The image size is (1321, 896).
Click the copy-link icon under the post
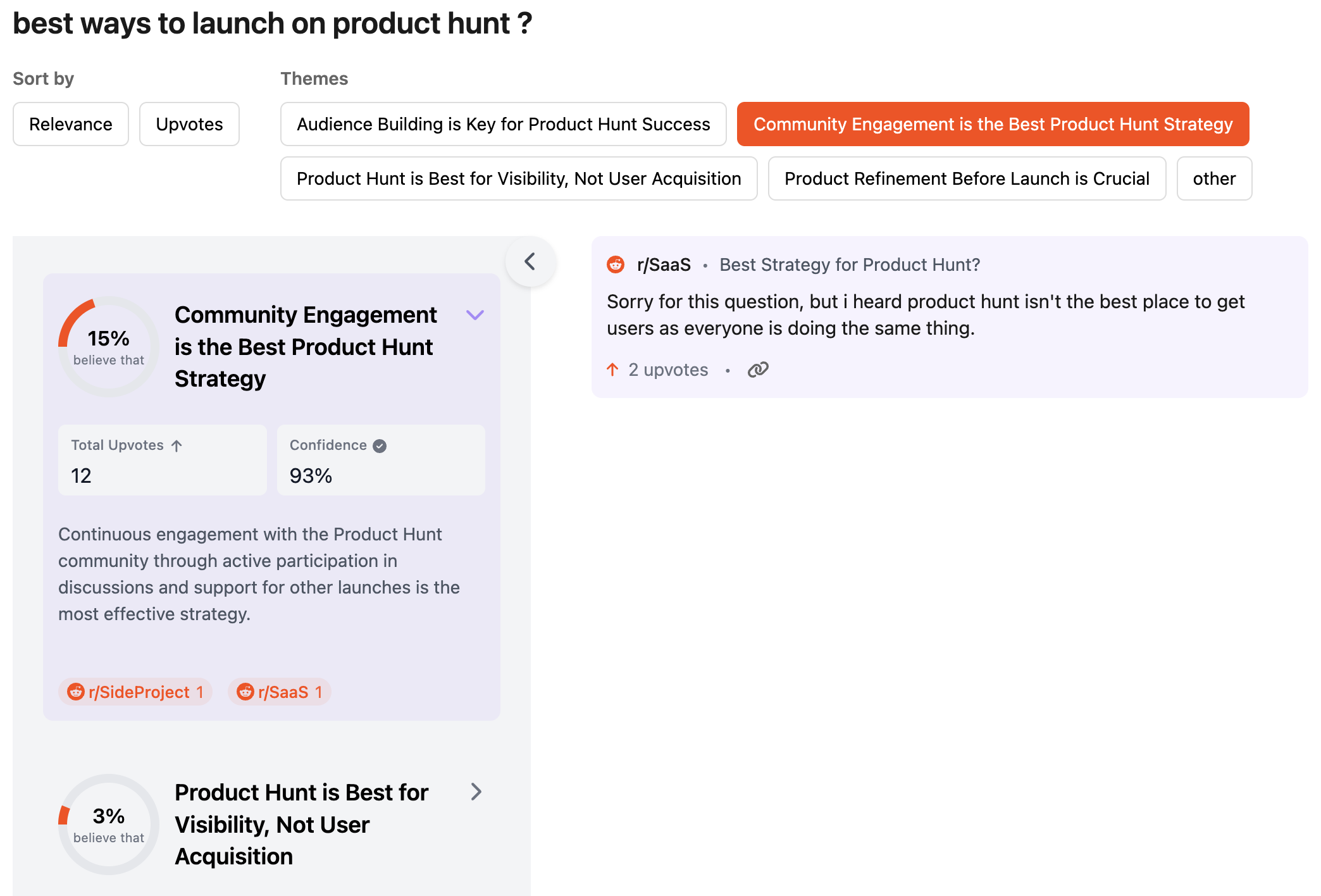point(757,370)
